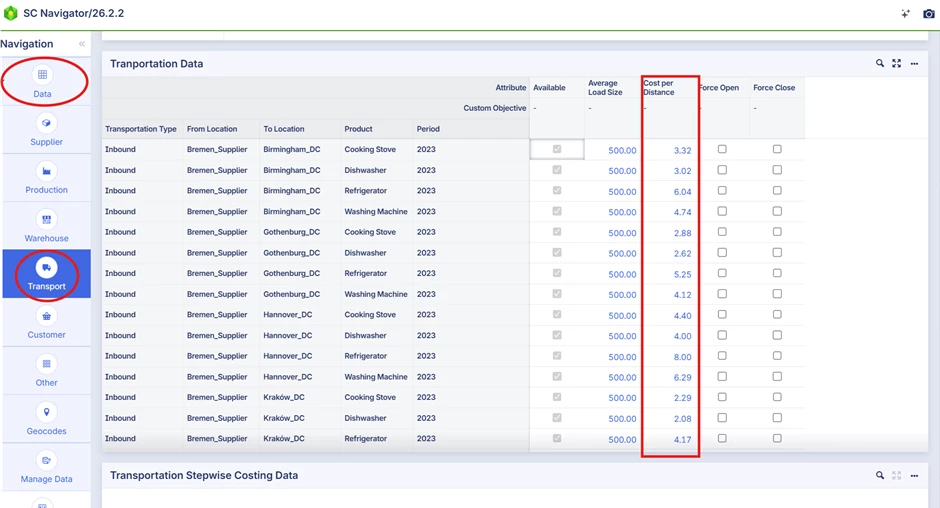This screenshot has width=940, height=508.
Task: Click Inbound in the Hannover Cooking Stove row
Action: point(120,314)
